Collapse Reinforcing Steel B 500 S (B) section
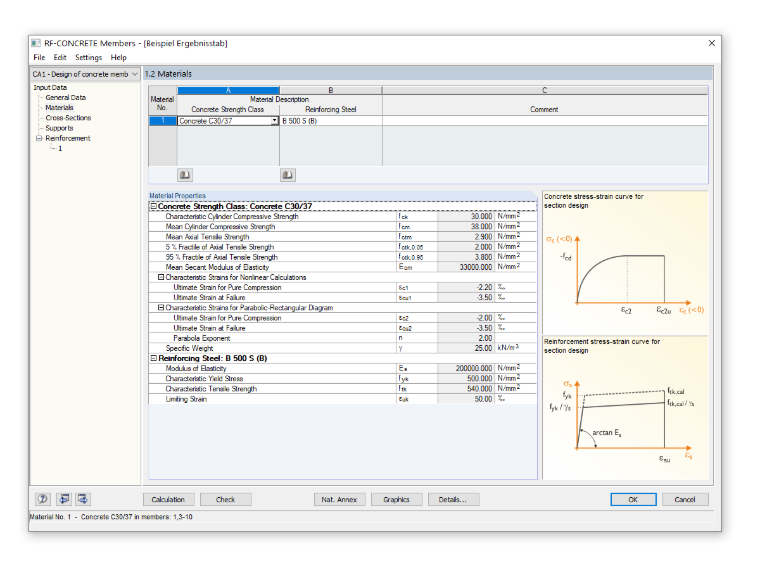Viewport: 760px width, 570px height. pos(154,358)
